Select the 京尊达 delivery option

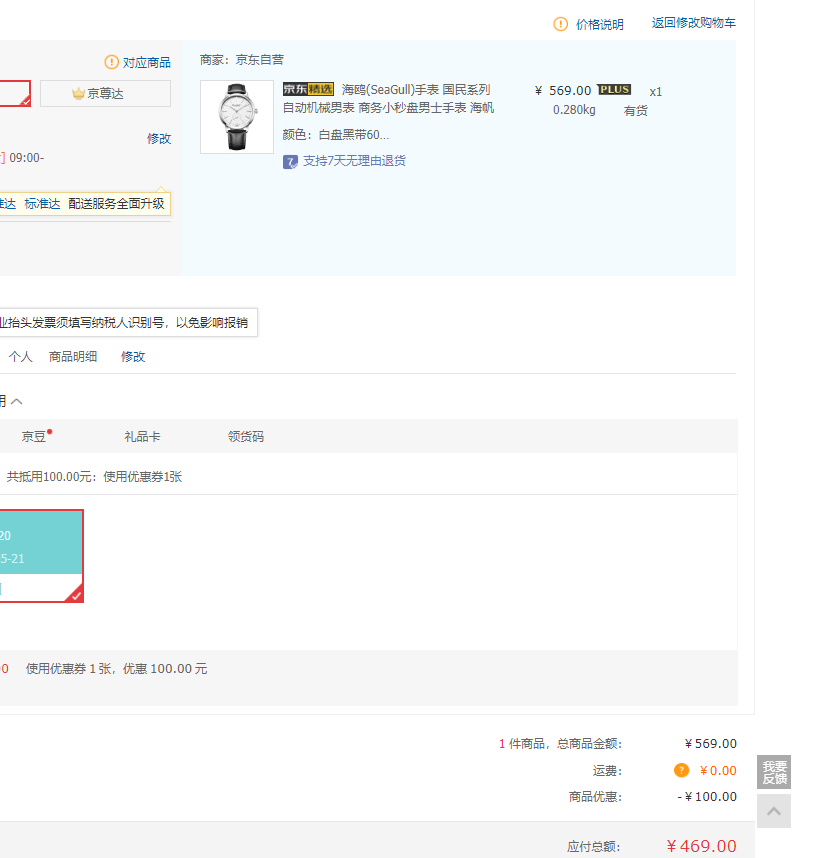[x=105, y=94]
